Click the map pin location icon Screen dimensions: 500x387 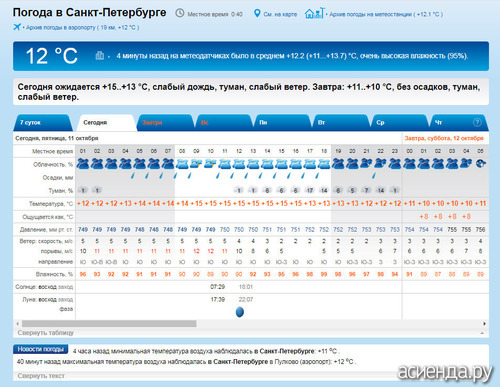tap(257, 13)
